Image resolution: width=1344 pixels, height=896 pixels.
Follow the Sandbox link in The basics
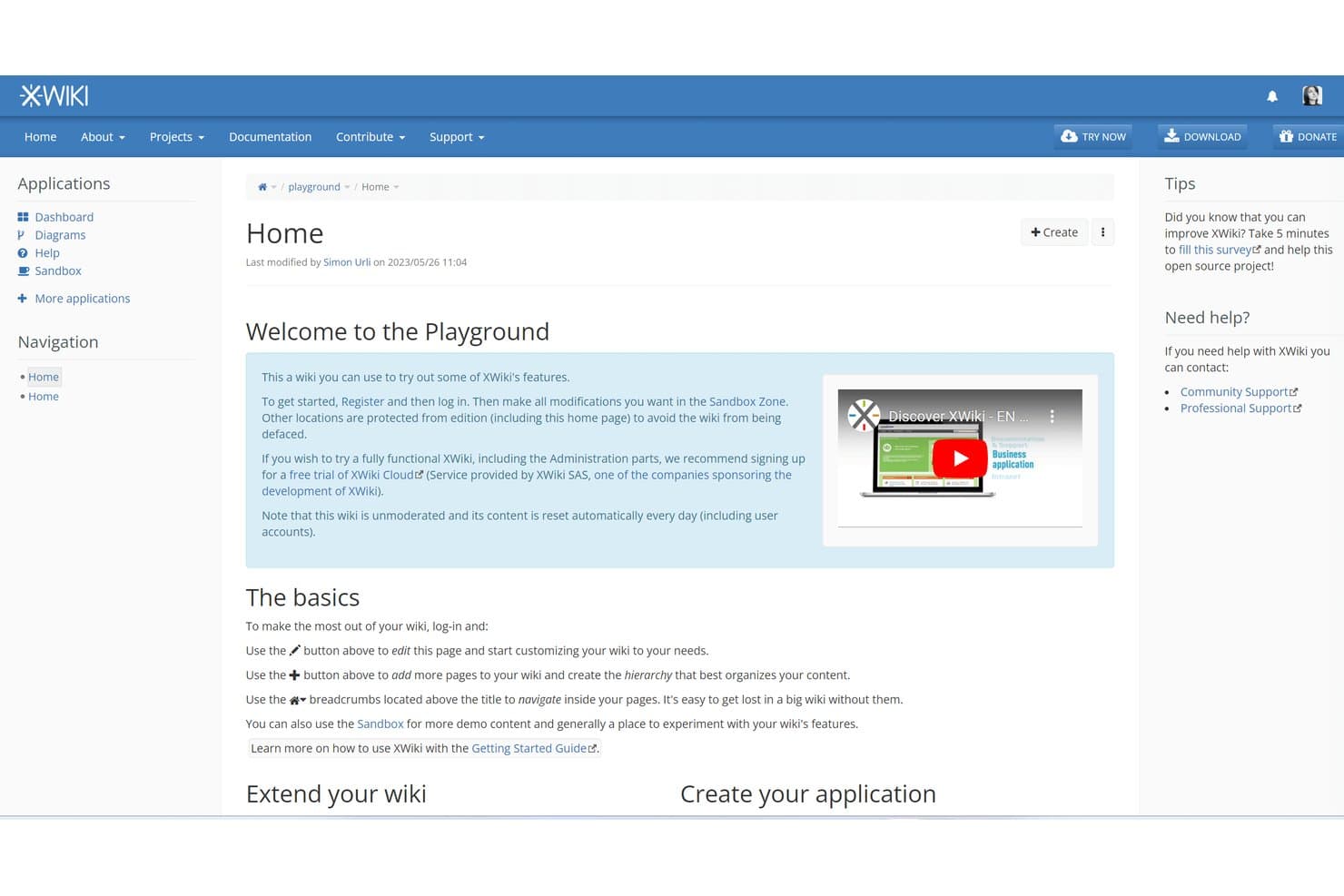tap(380, 724)
